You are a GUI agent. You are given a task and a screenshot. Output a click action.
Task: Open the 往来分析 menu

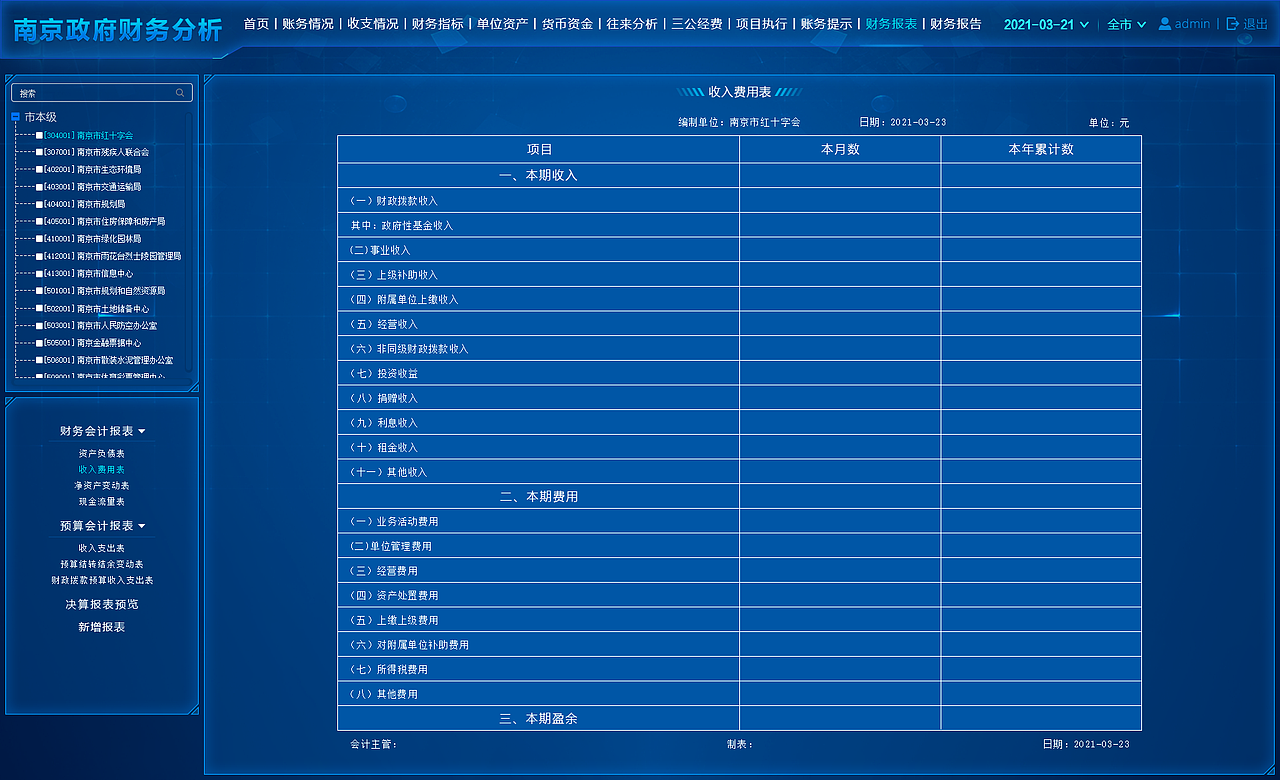coord(632,23)
